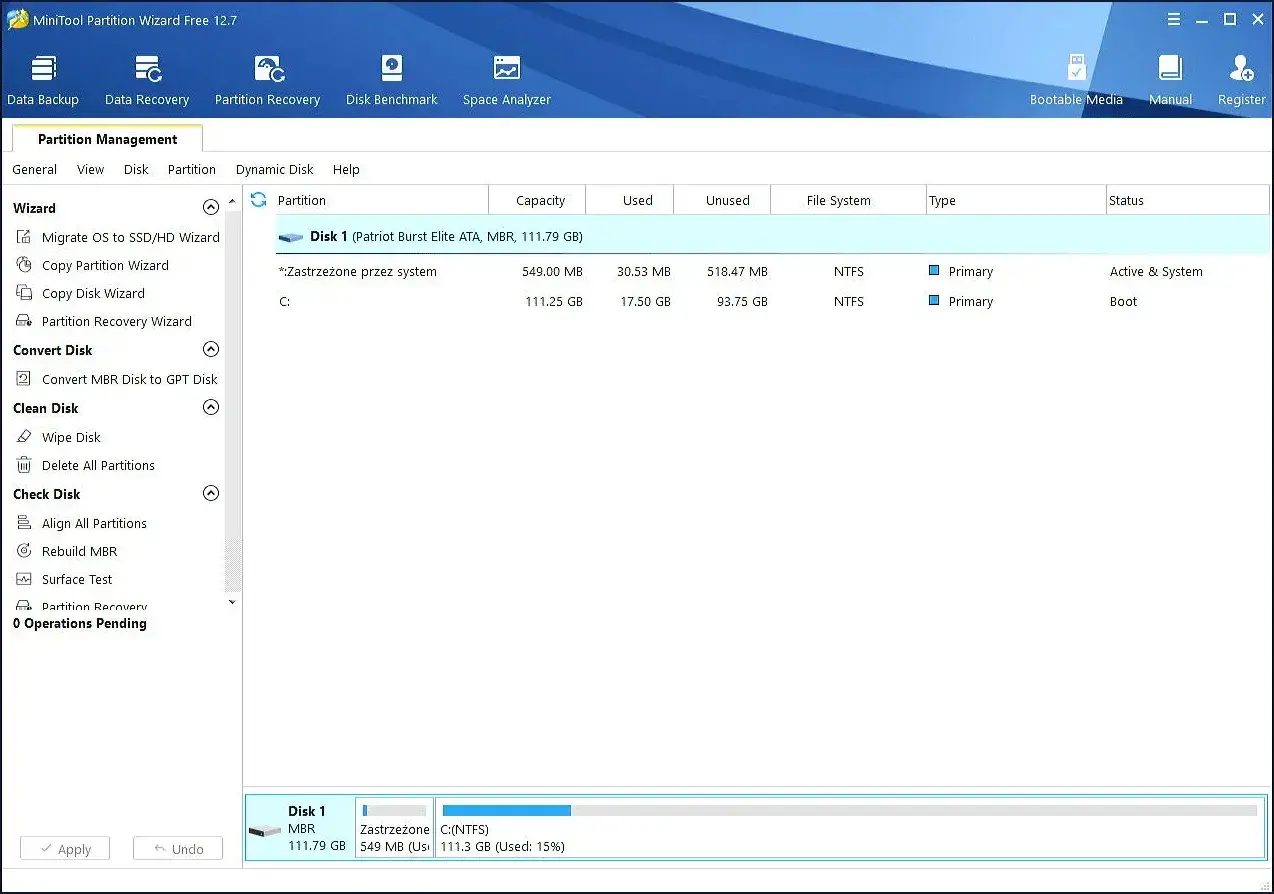Select the Zastrzeżone przez system partition row
The width and height of the screenshot is (1274, 894).
pyautogui.click(x=772, y=271)
